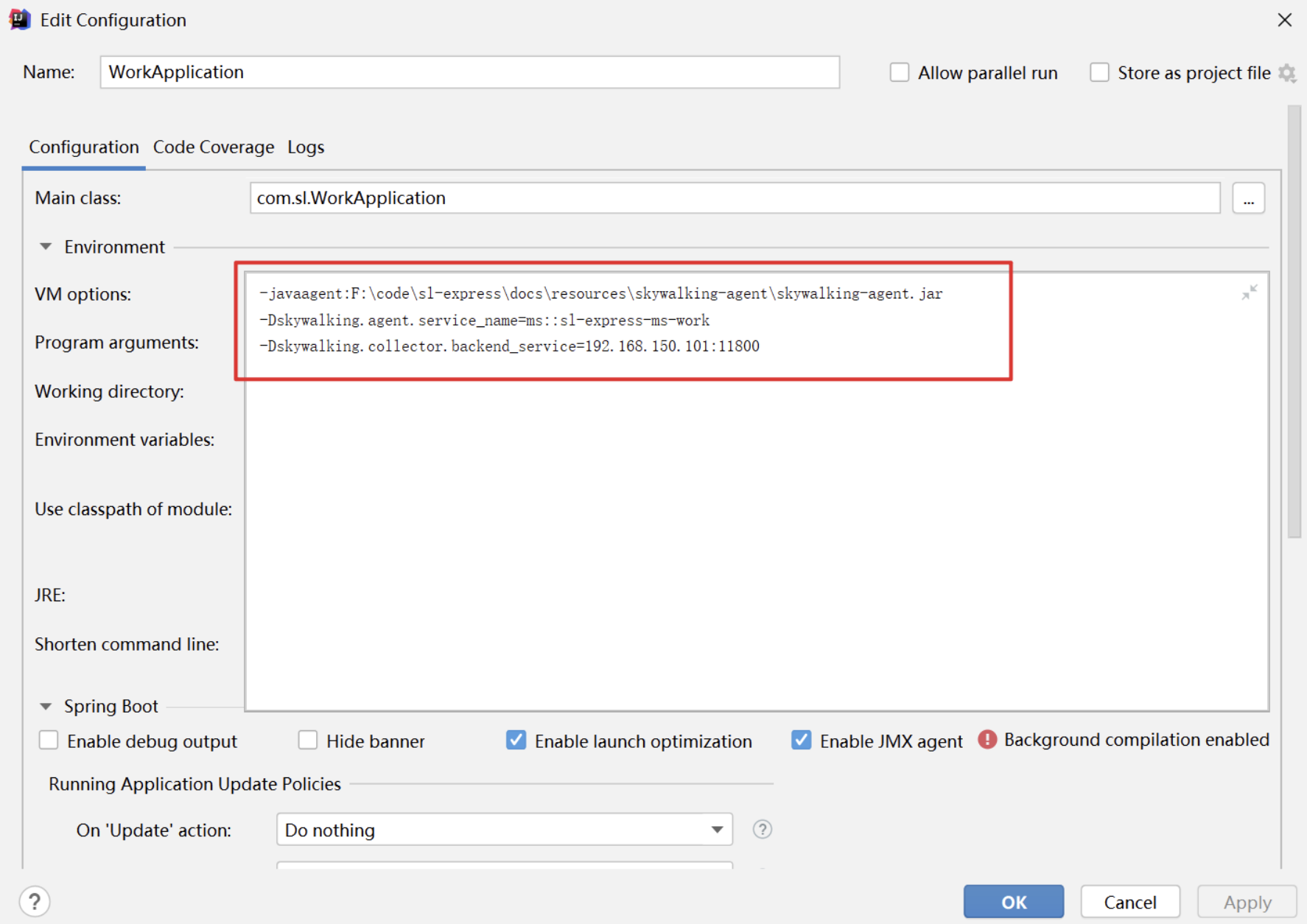The height and width of the screenshot is (924, 1307).
Task: Check Store as project file option
Action: 1099,73
